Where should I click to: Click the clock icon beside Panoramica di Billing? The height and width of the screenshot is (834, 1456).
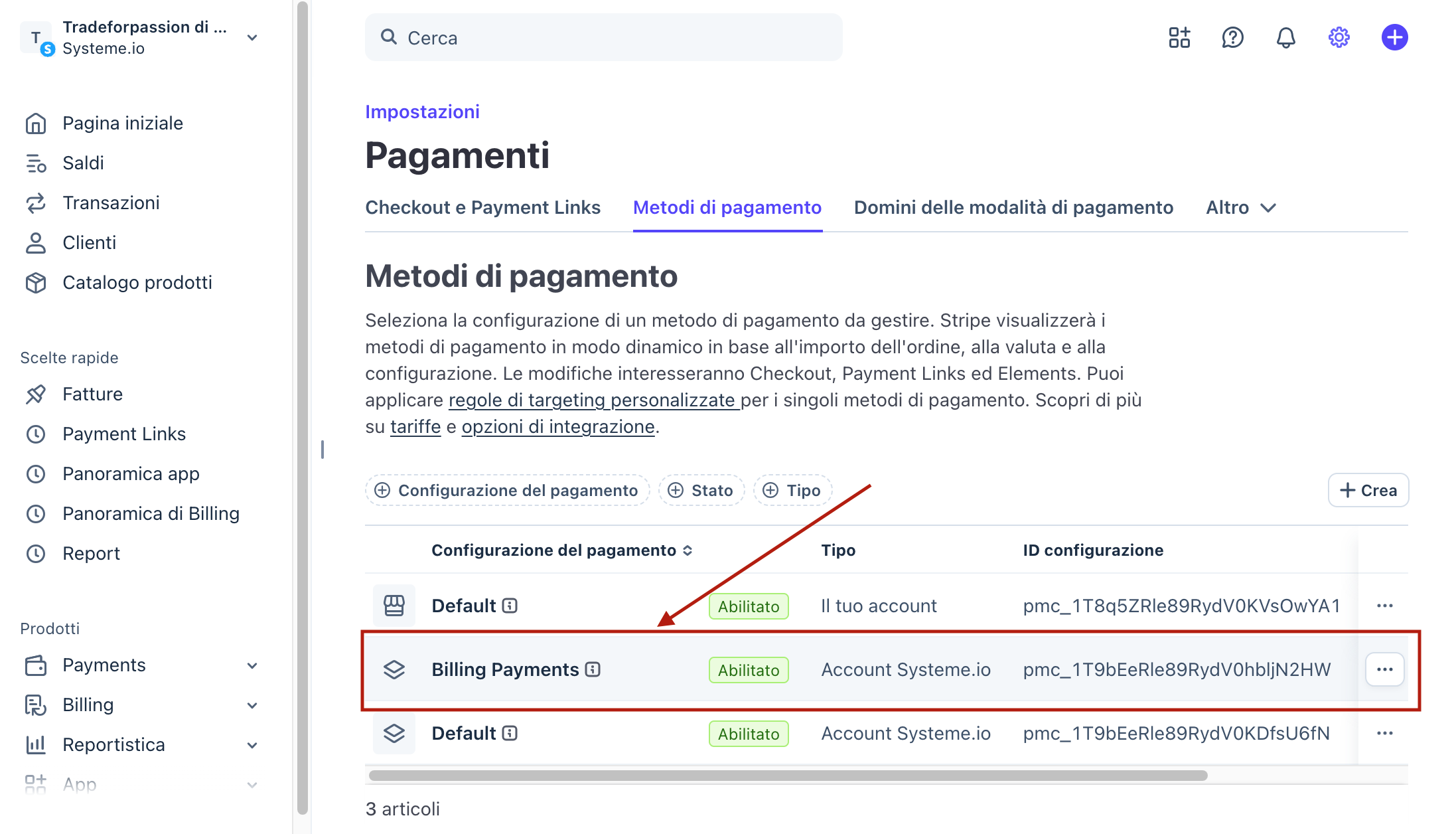(x=36, y=514)
